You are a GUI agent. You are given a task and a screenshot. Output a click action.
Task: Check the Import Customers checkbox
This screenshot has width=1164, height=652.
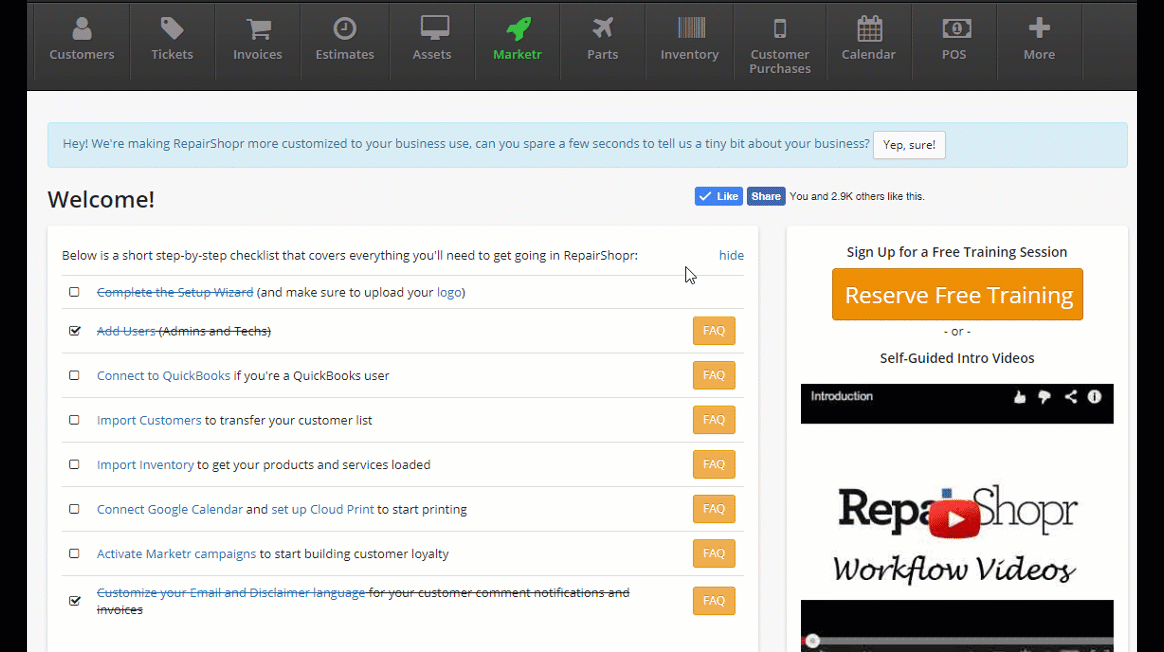coord(74,420)
